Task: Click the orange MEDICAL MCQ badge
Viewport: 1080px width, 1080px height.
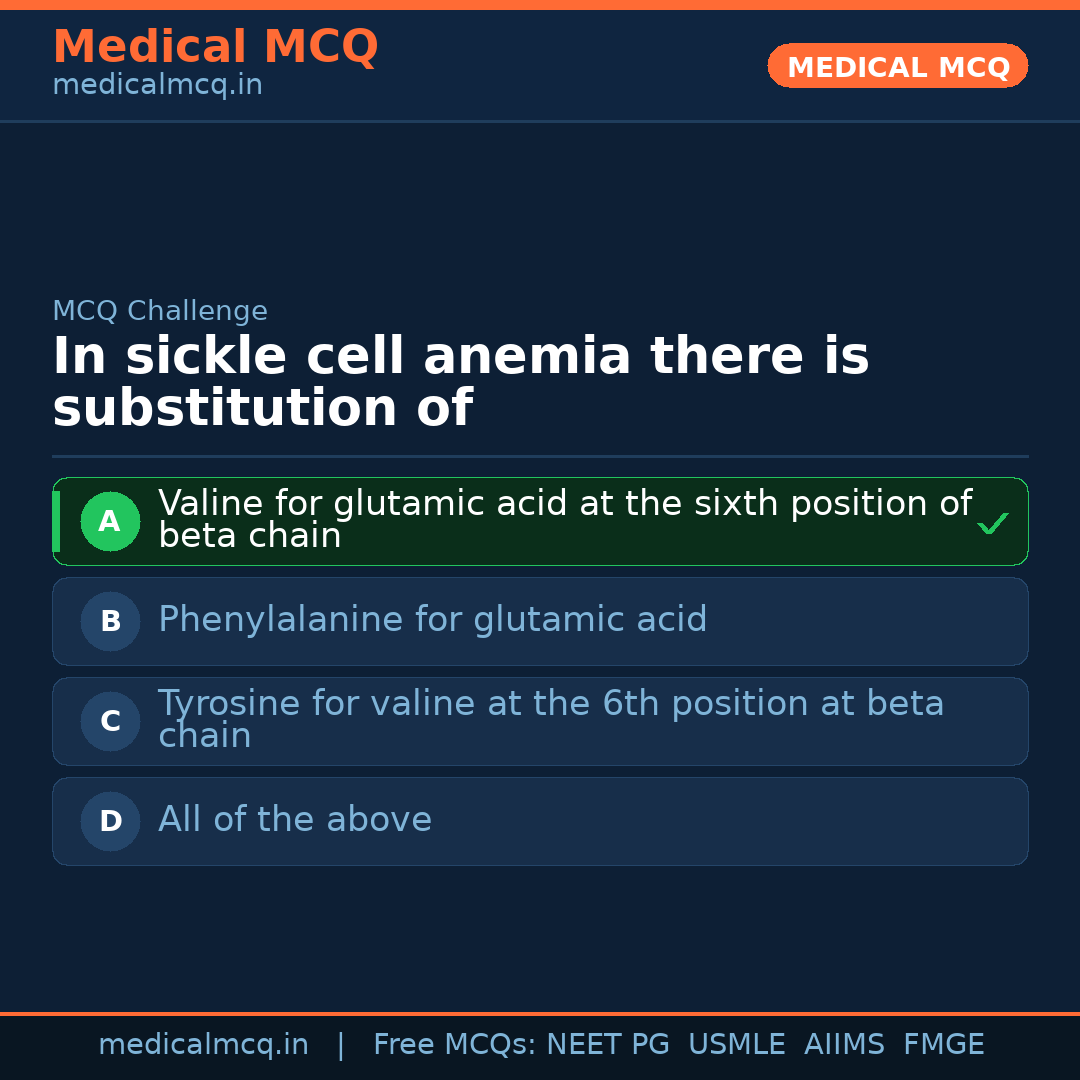Action: pyautogui.click(x=897, y=67)
